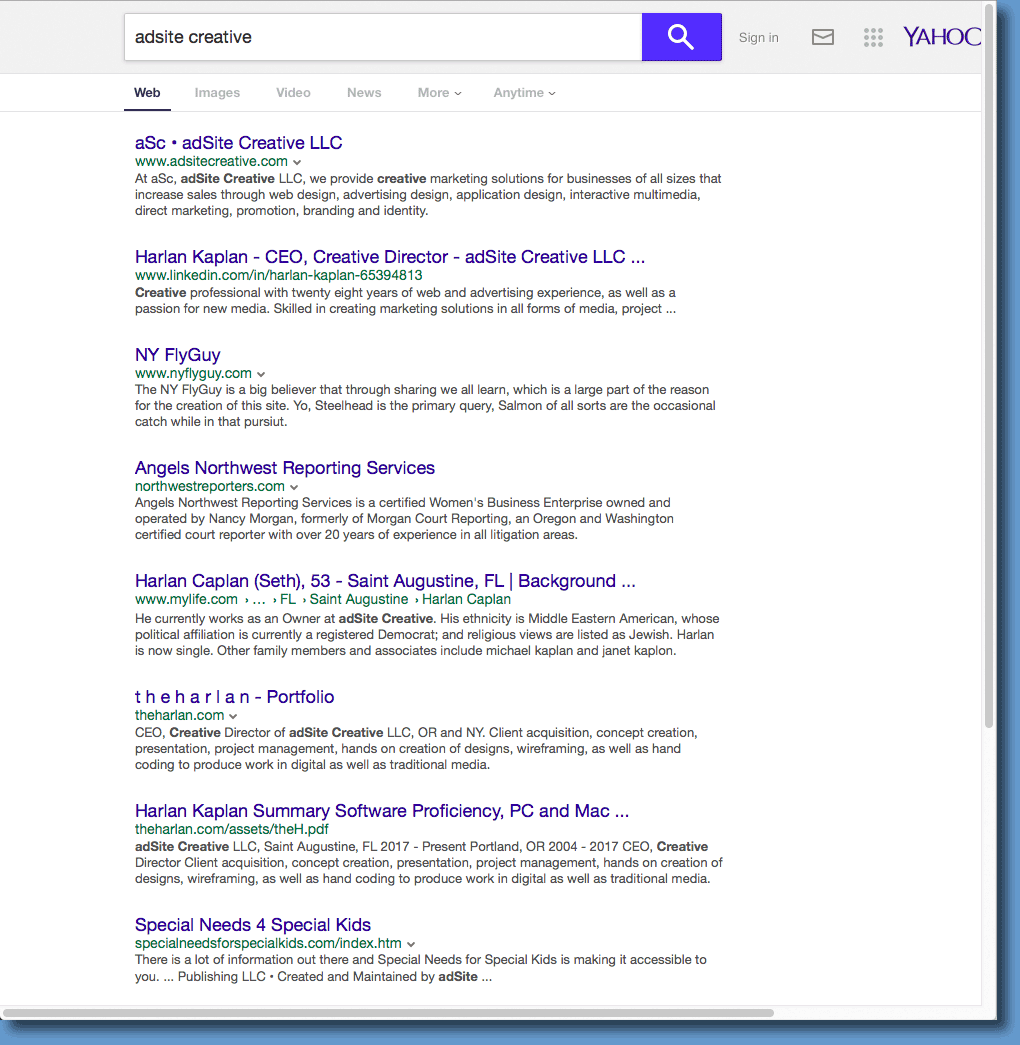Viewport: 1020px width, 1045px height.
Task: Open Harlan Caplan (Seth), 53 result
Action: [x=385, y=580]
